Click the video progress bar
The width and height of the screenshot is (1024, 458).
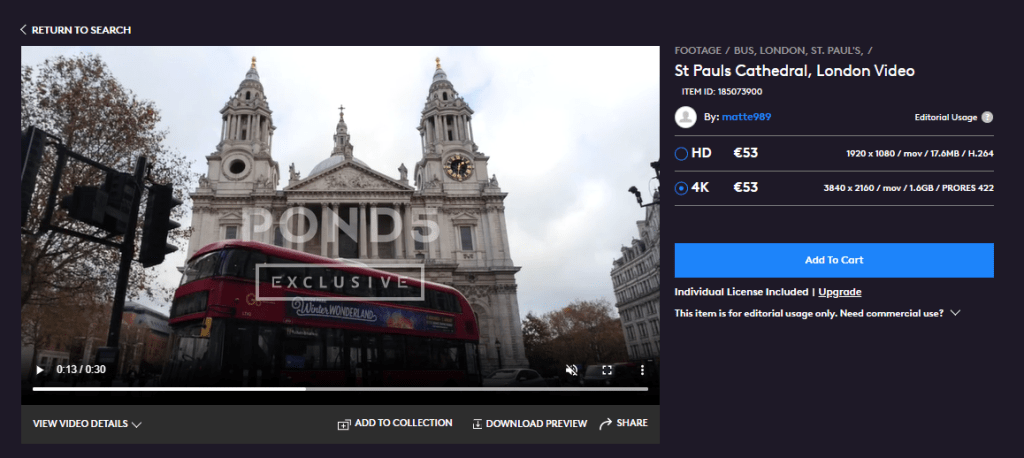[340, 389]
